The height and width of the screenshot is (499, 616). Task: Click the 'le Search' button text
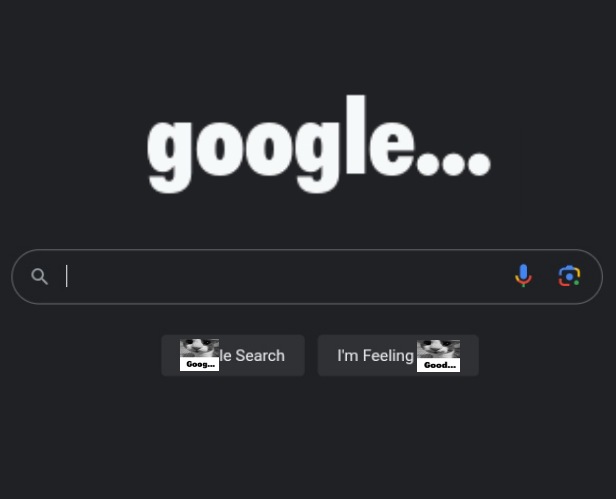pos(252,356)
